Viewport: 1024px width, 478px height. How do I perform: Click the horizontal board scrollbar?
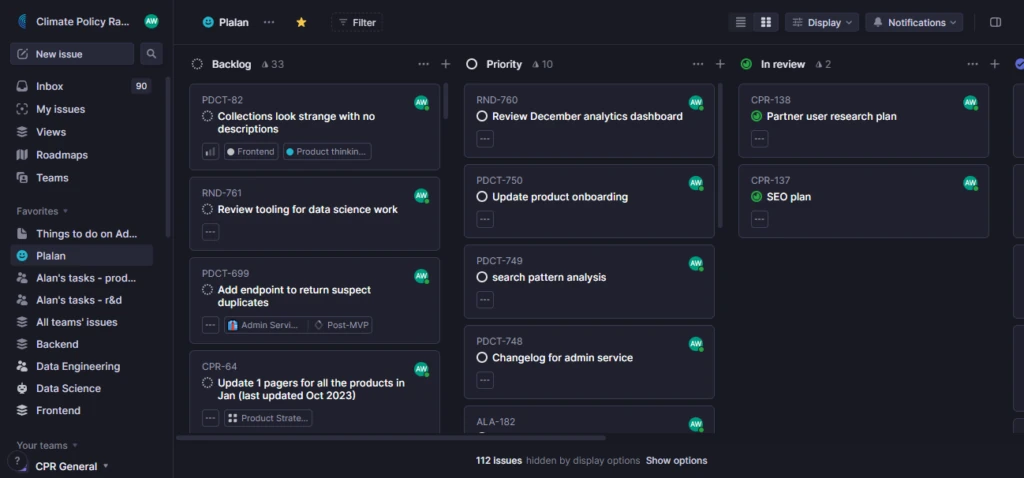coord(390,438)
